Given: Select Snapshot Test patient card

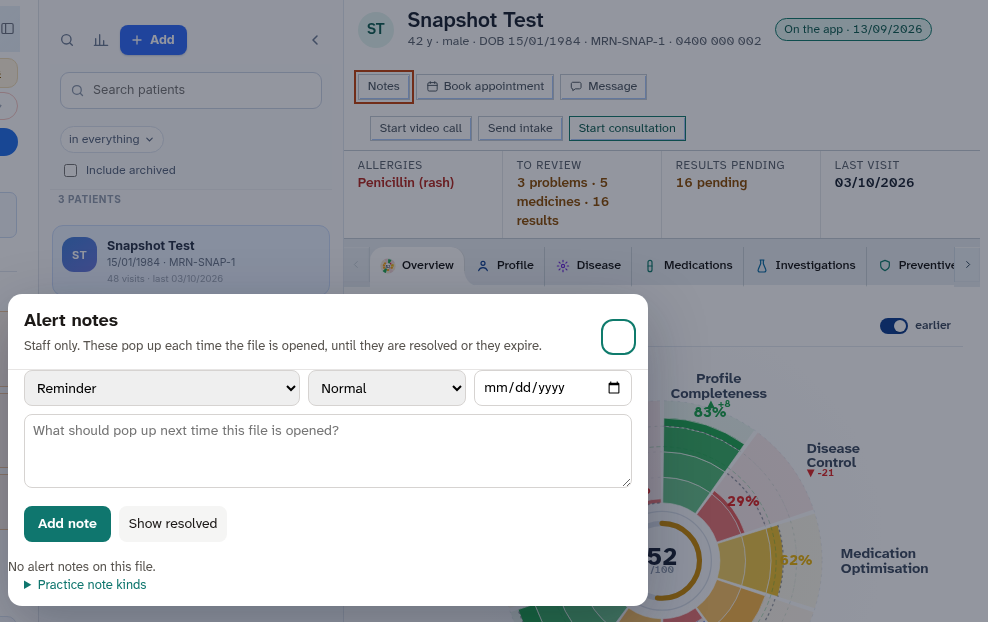Looking at the screenshot, I should click(x=191, y=260).
